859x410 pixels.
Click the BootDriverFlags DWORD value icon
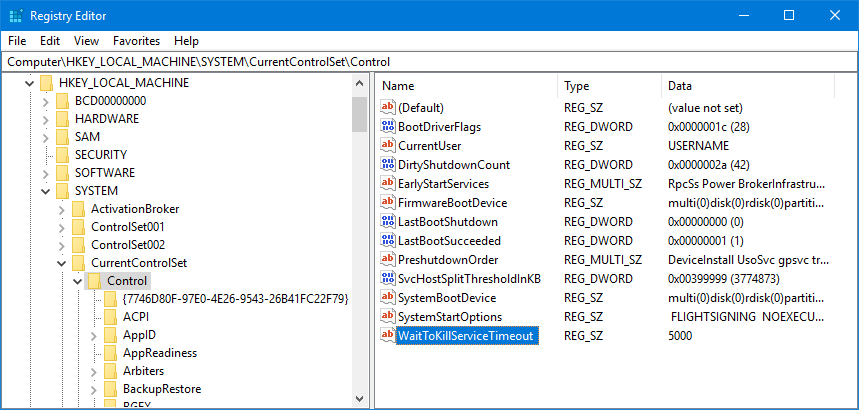point(388,127)
